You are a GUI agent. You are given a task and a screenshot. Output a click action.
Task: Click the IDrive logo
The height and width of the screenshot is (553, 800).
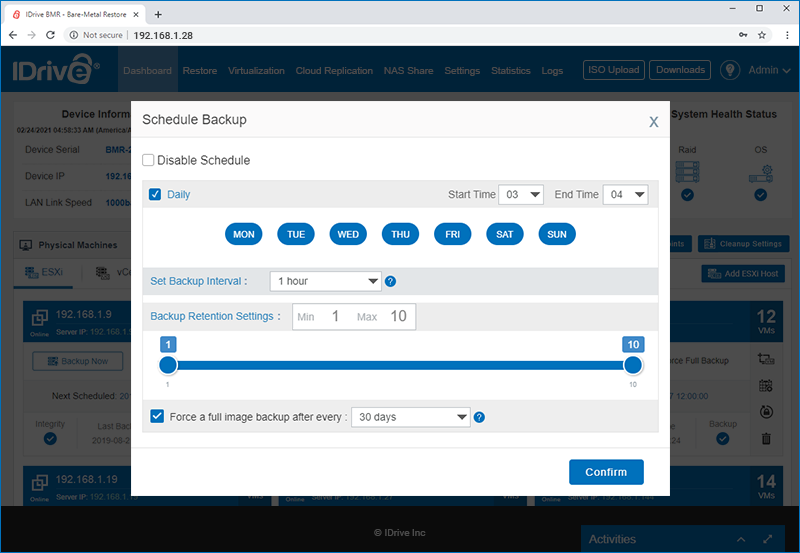coord(56,69)
